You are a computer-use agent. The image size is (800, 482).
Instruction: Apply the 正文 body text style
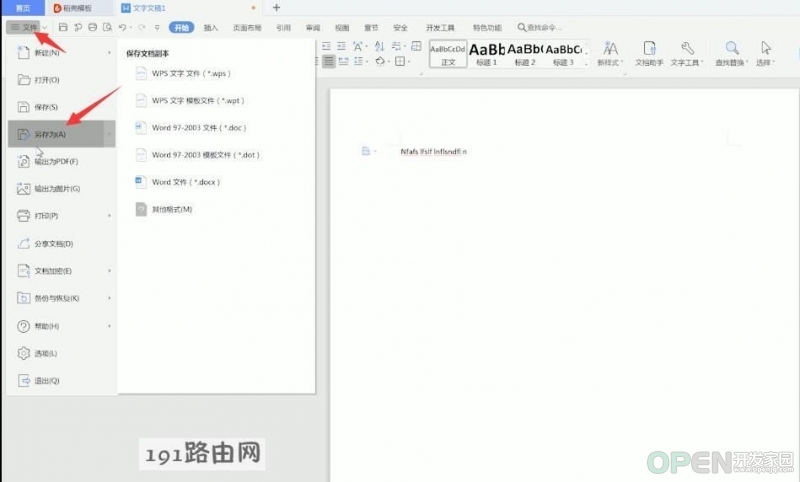click(x=448, y=54)
